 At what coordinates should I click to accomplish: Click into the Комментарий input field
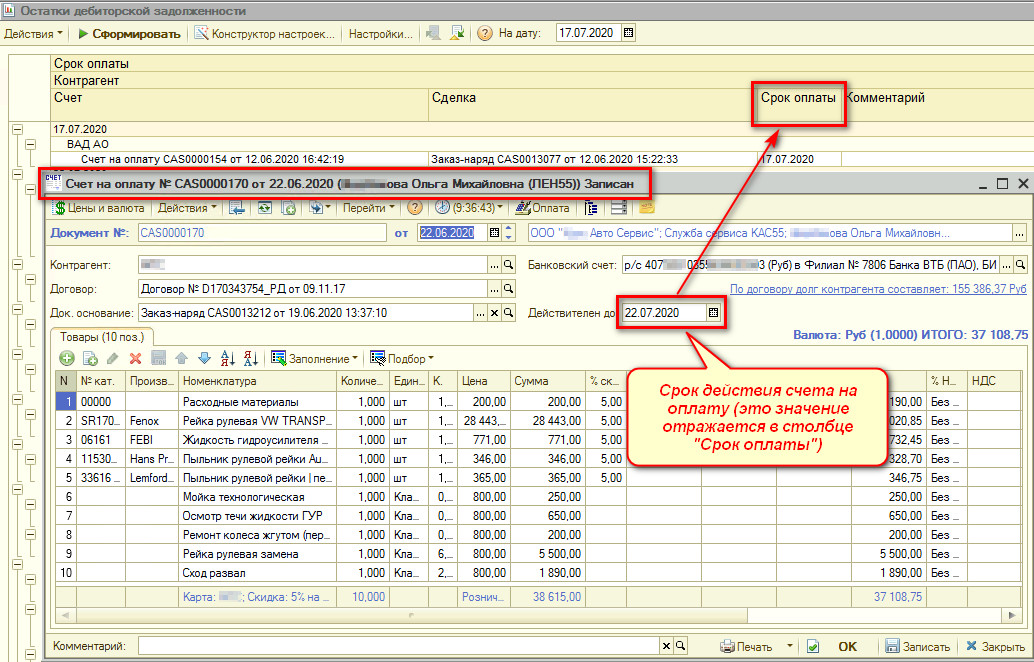click(399, 646)
